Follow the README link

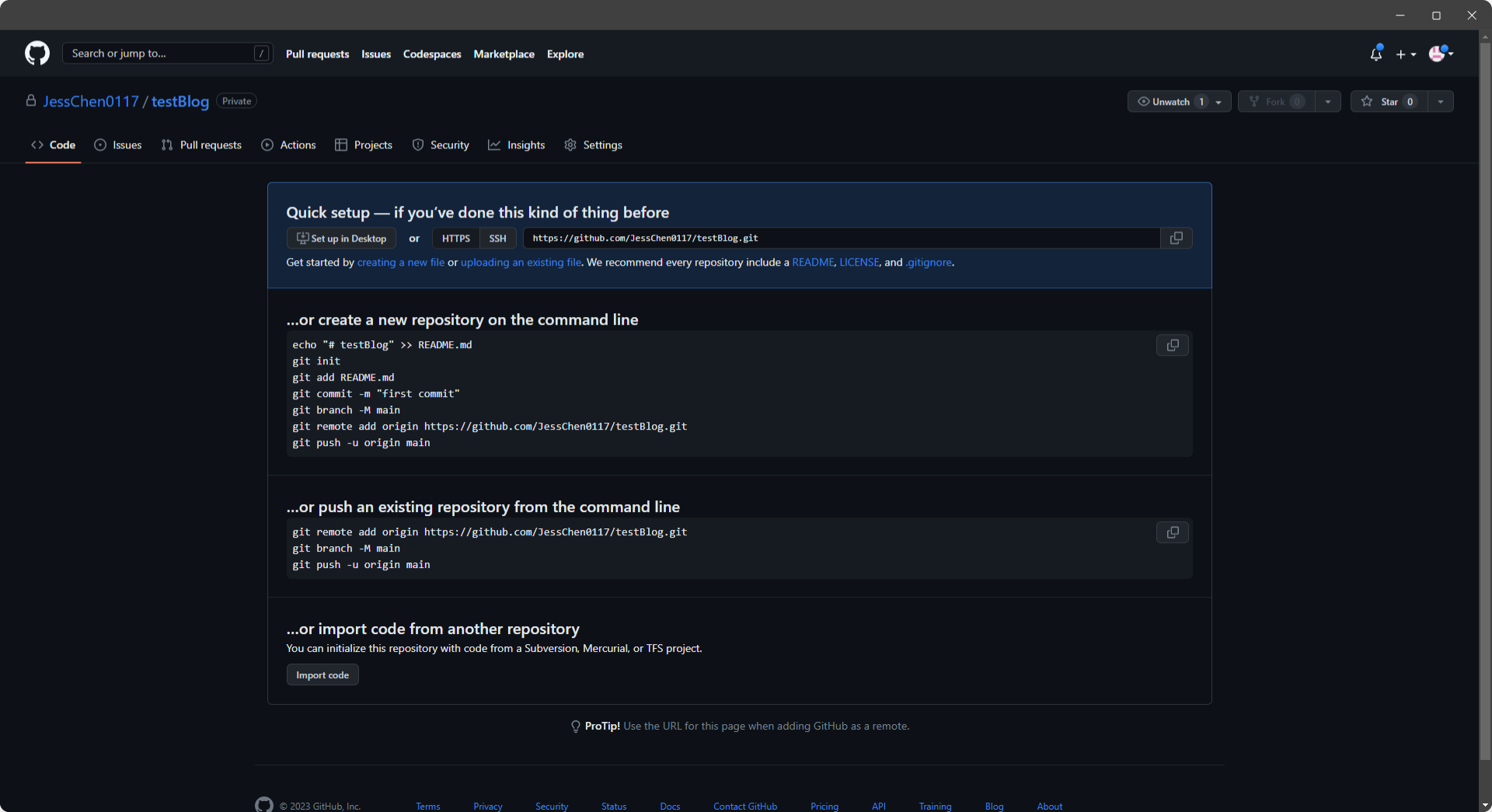(813, 263)
